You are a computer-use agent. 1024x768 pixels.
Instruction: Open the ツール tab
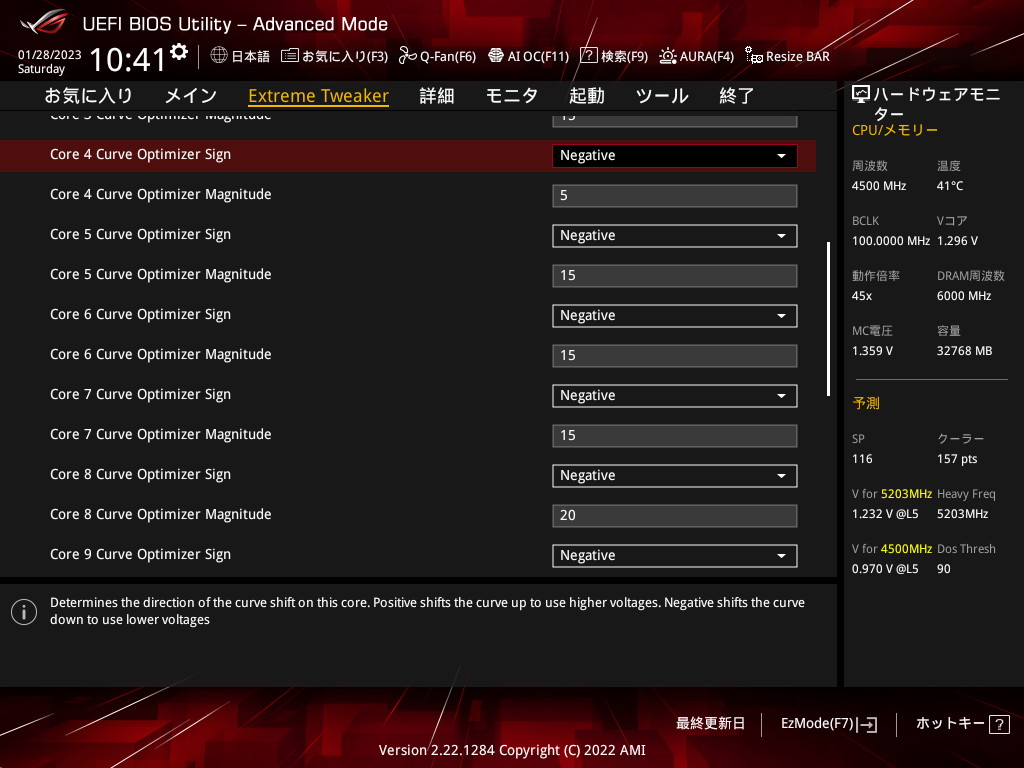pos(662,96)
